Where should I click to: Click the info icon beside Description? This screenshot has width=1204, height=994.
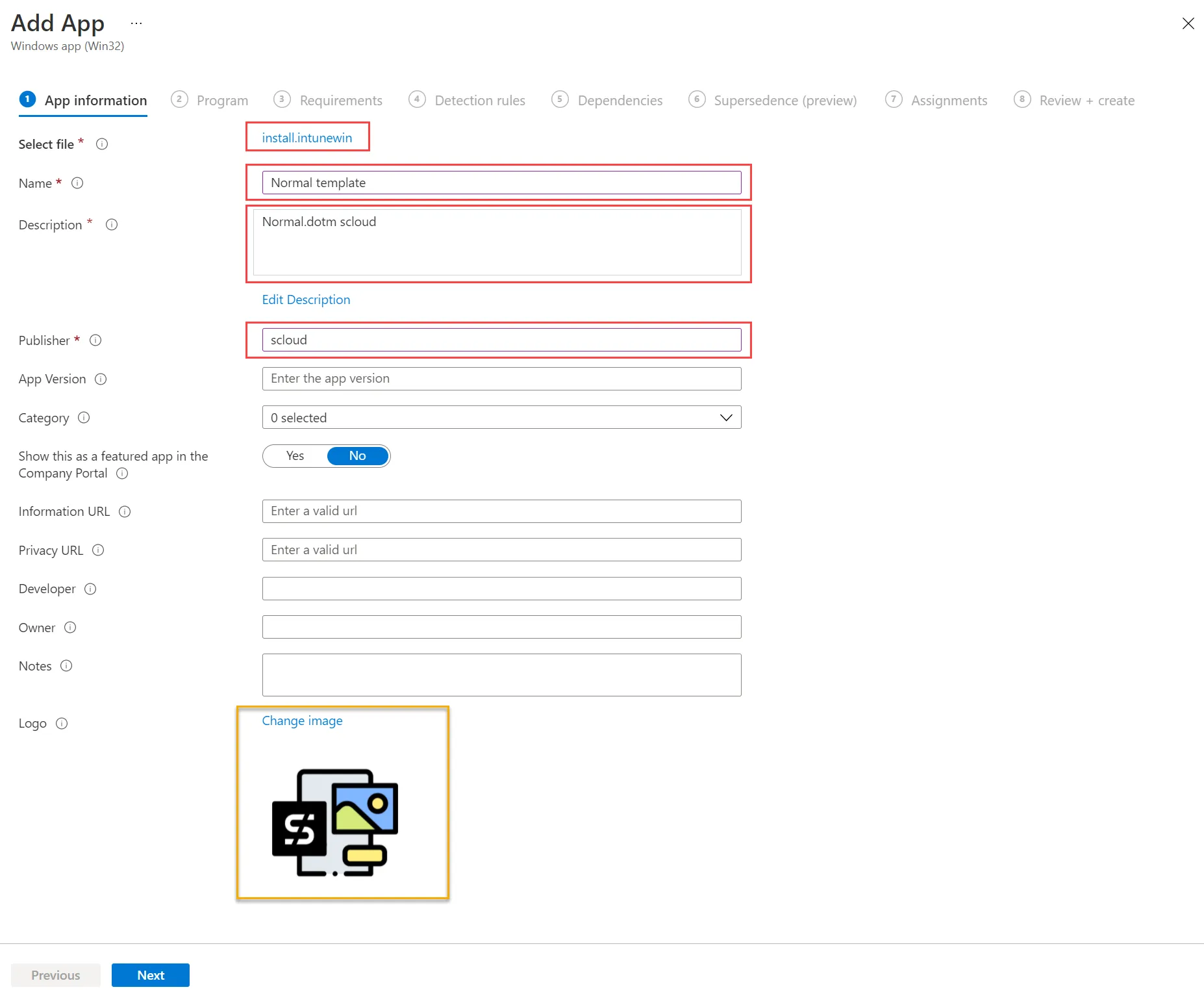[x=112, y=225]
